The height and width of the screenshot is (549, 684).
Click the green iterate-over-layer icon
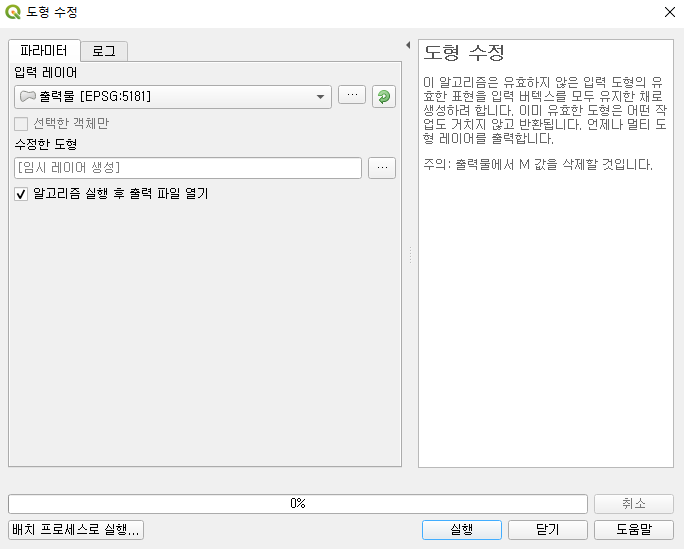pos(384,96)
